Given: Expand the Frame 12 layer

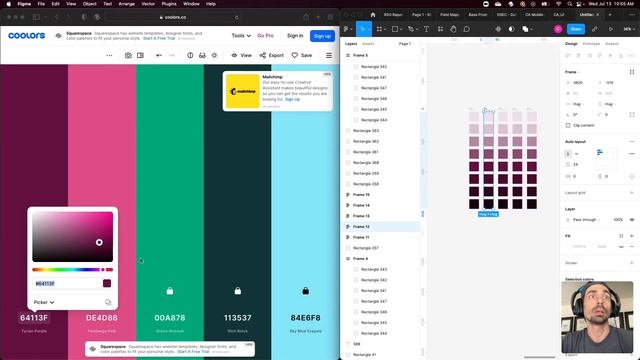Looking at the screenshot, I should tap(348, 227).
